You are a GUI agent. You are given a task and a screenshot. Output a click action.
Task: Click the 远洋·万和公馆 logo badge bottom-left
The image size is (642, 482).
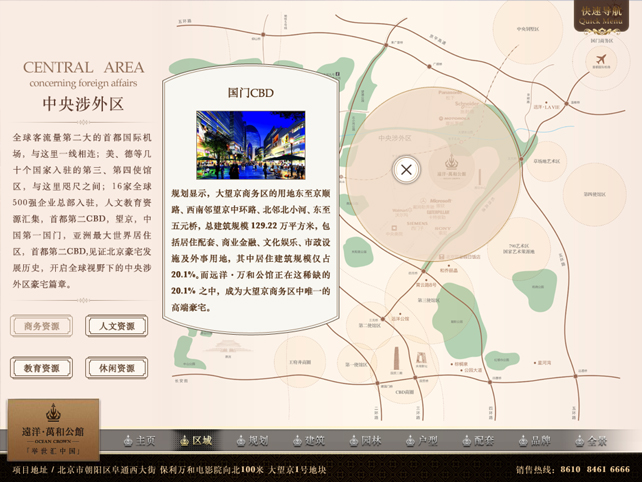(x=50, y=428)
